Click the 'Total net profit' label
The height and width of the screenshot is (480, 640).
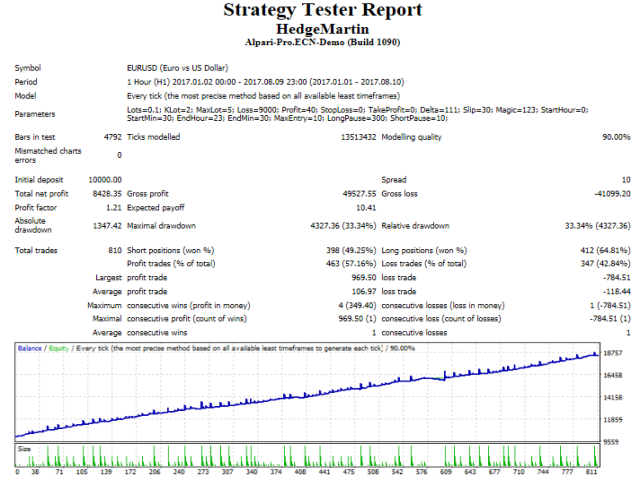click(42, 193)
